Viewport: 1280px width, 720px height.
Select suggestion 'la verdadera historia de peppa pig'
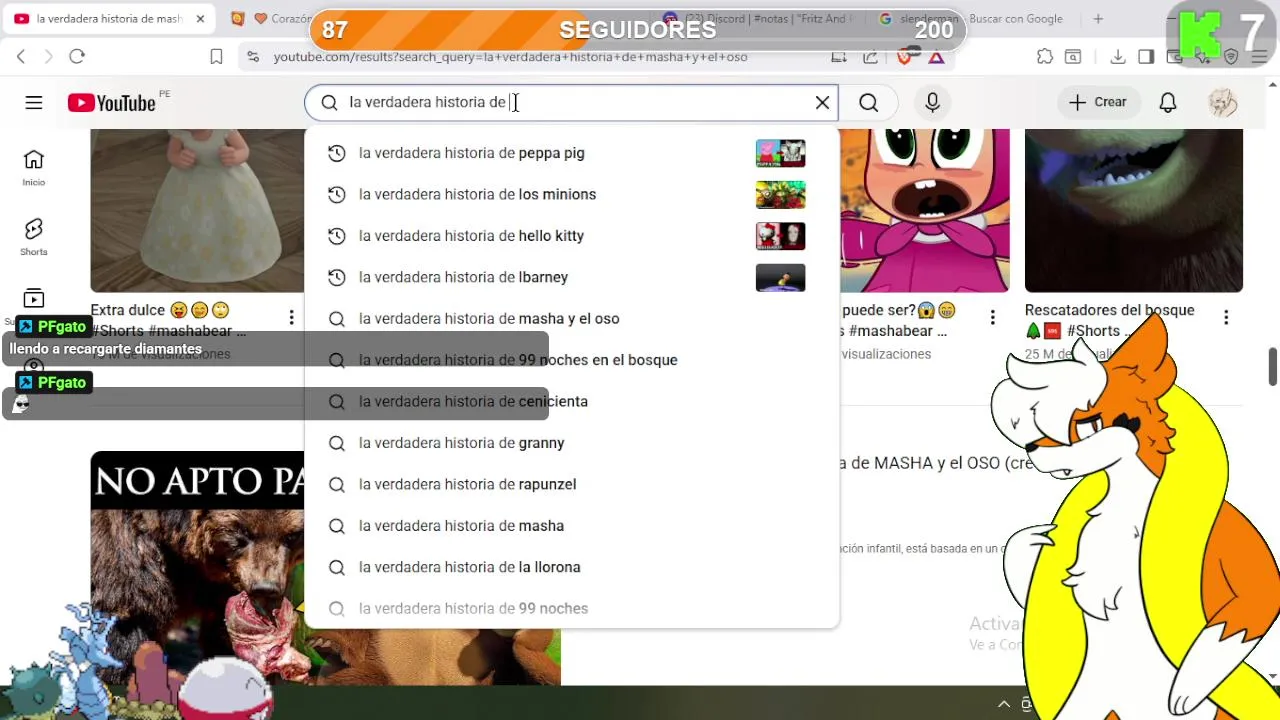[x=571, y=153]
